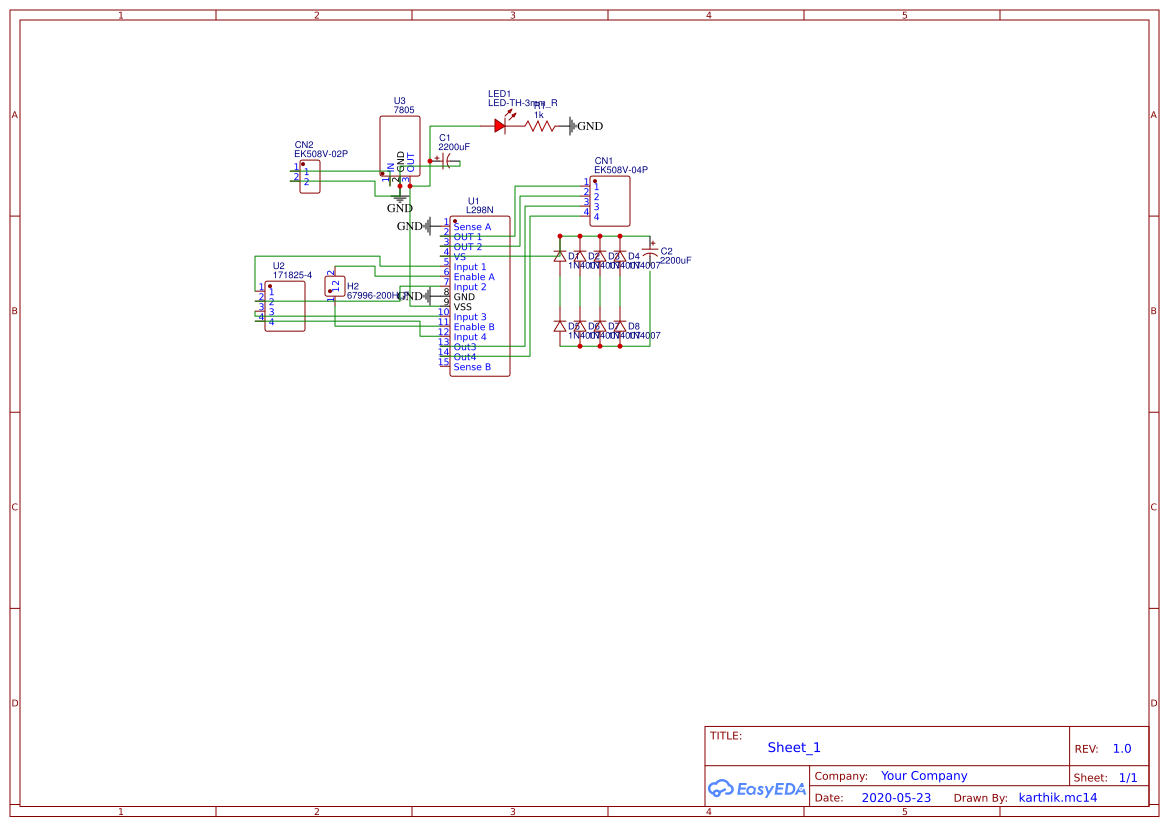
Task: Select the L298N driver IC U1
Action: (478, 295)
